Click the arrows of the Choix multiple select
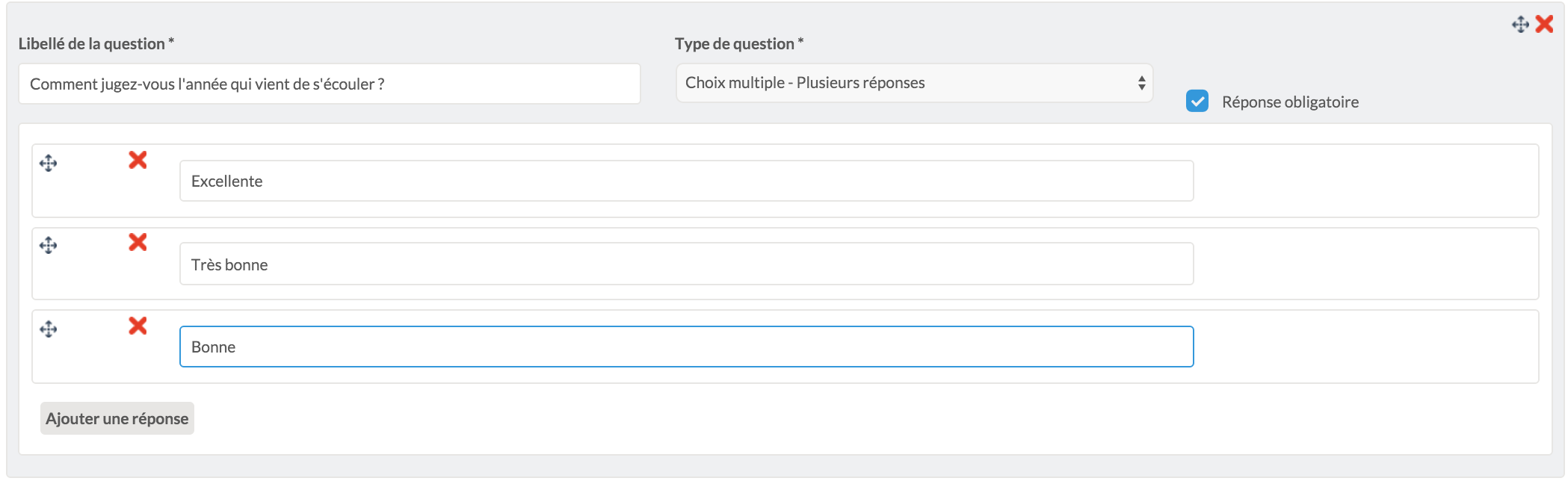1568x481 pixels. click(1141, 83)
